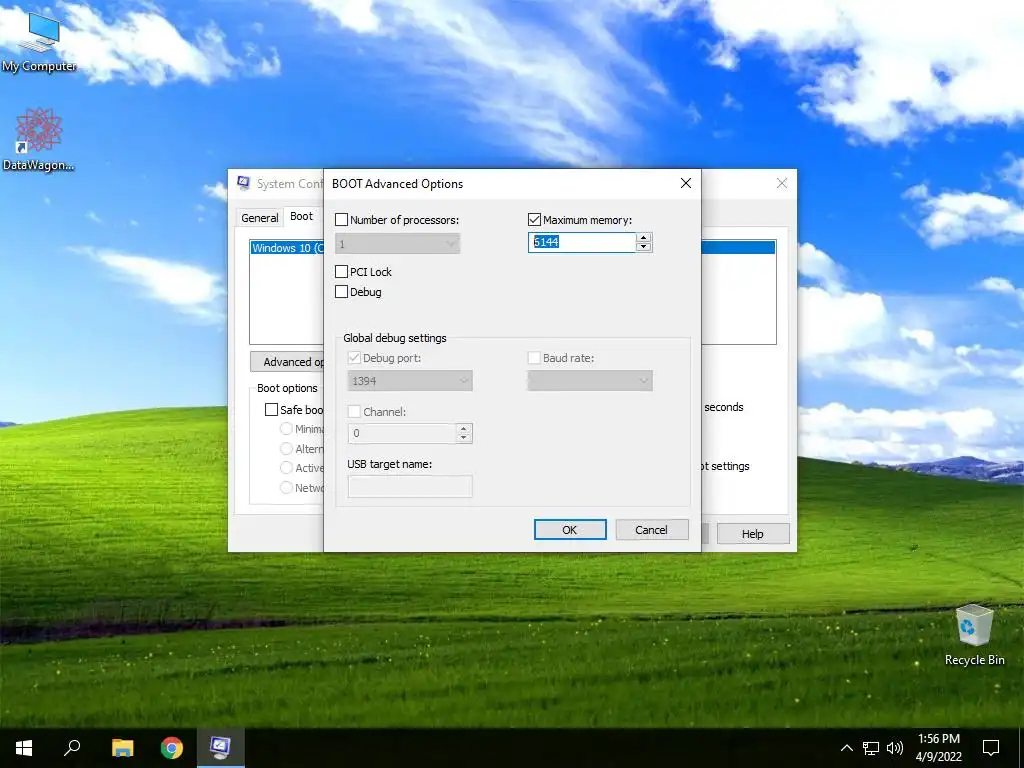Click the Advanced options button behind dialog
The width and height of the screenshot is (1024, 768).
[x=287, y=362]
